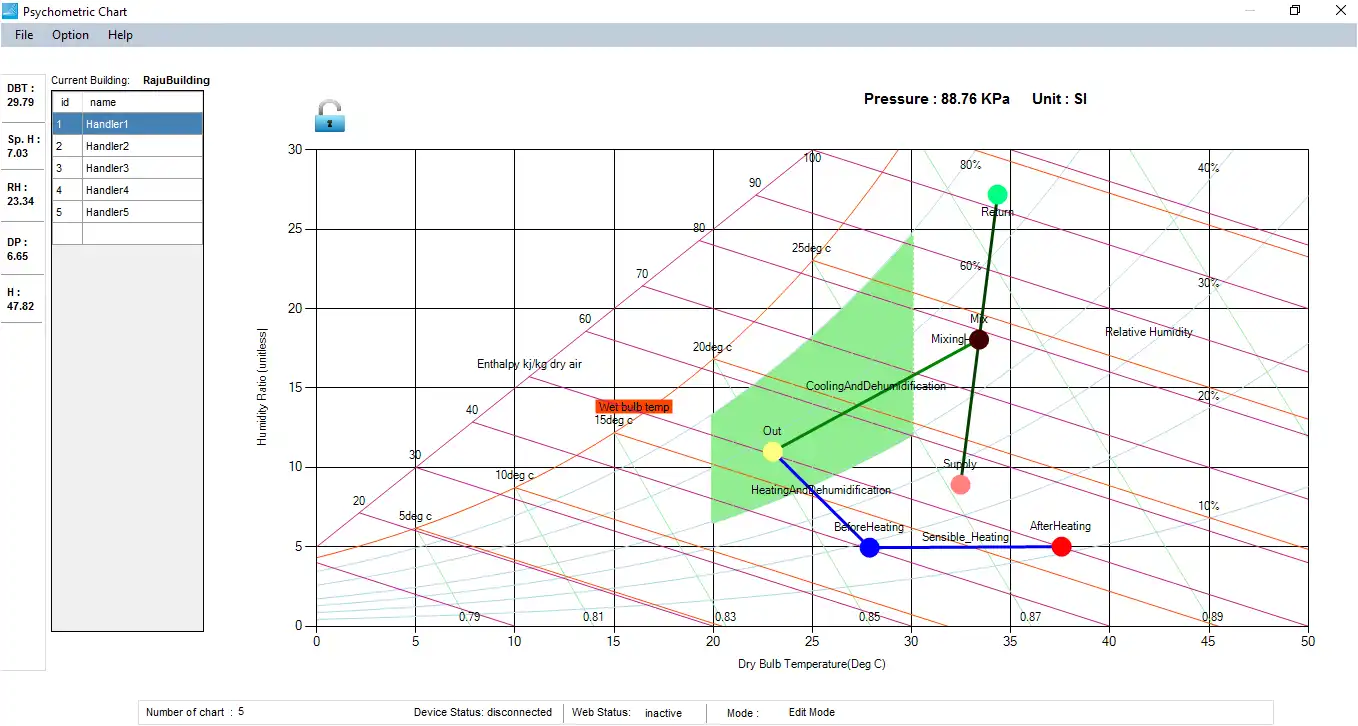The height and width of the screenshot is (726, 1358).
Task: Select the Handler3 row in the list
Action: [x=127, y=168]
